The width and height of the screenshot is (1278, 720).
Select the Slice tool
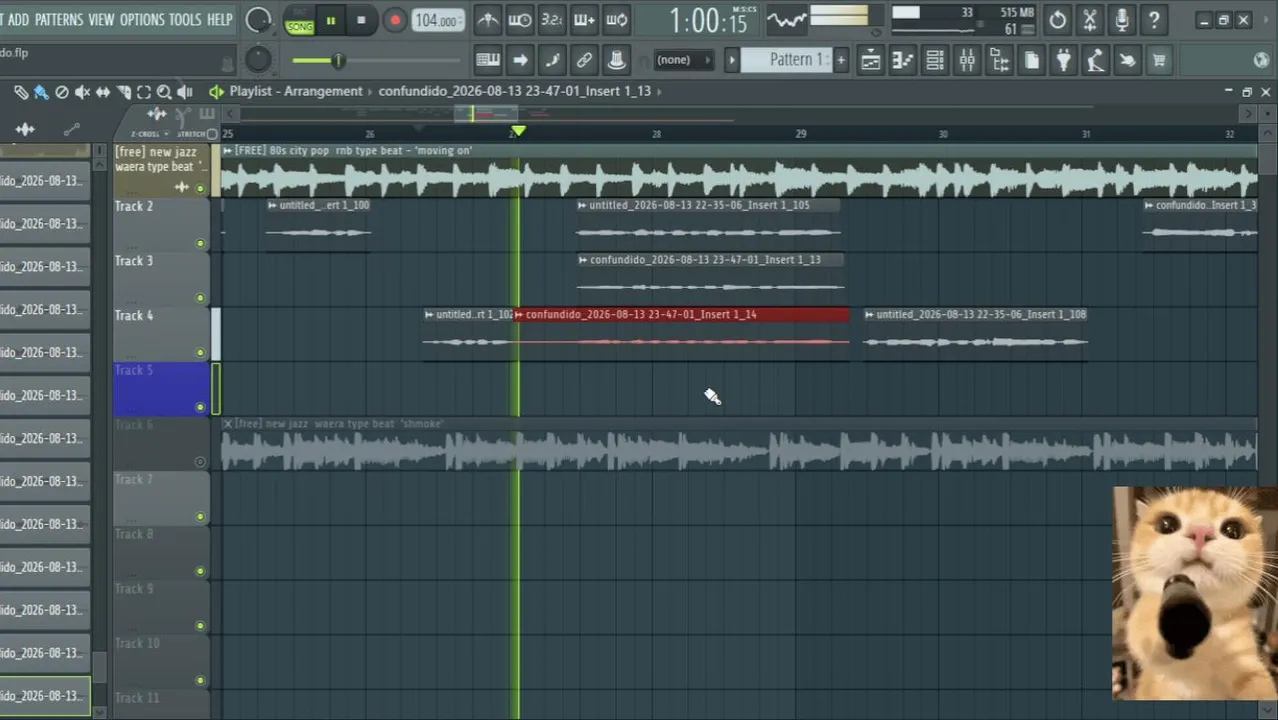click(x=124, y=92)
